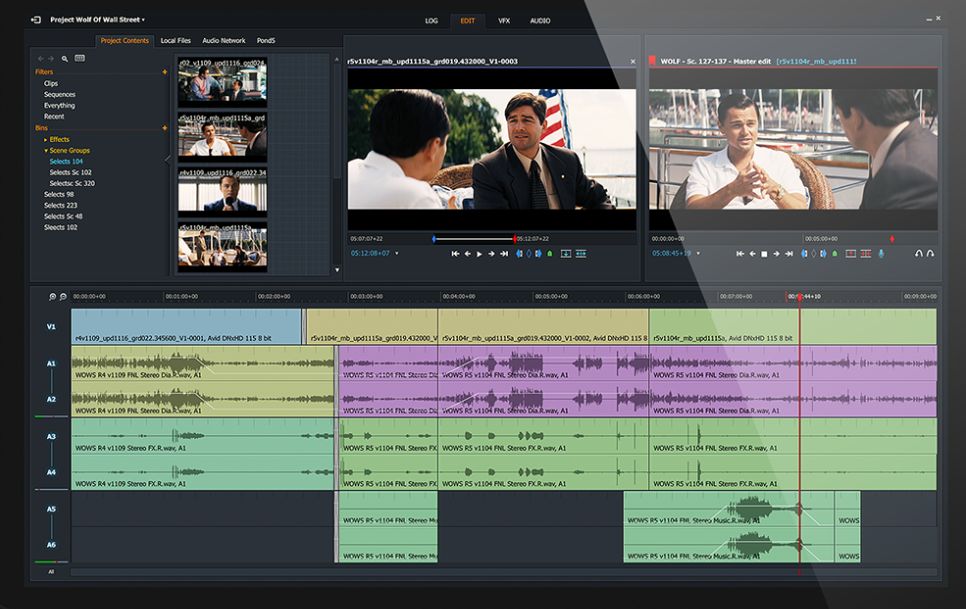The height and width of the screenshot is (609, 966).
Task: Zoom out the timeline with minus magnifier
Action: point(63,297)
